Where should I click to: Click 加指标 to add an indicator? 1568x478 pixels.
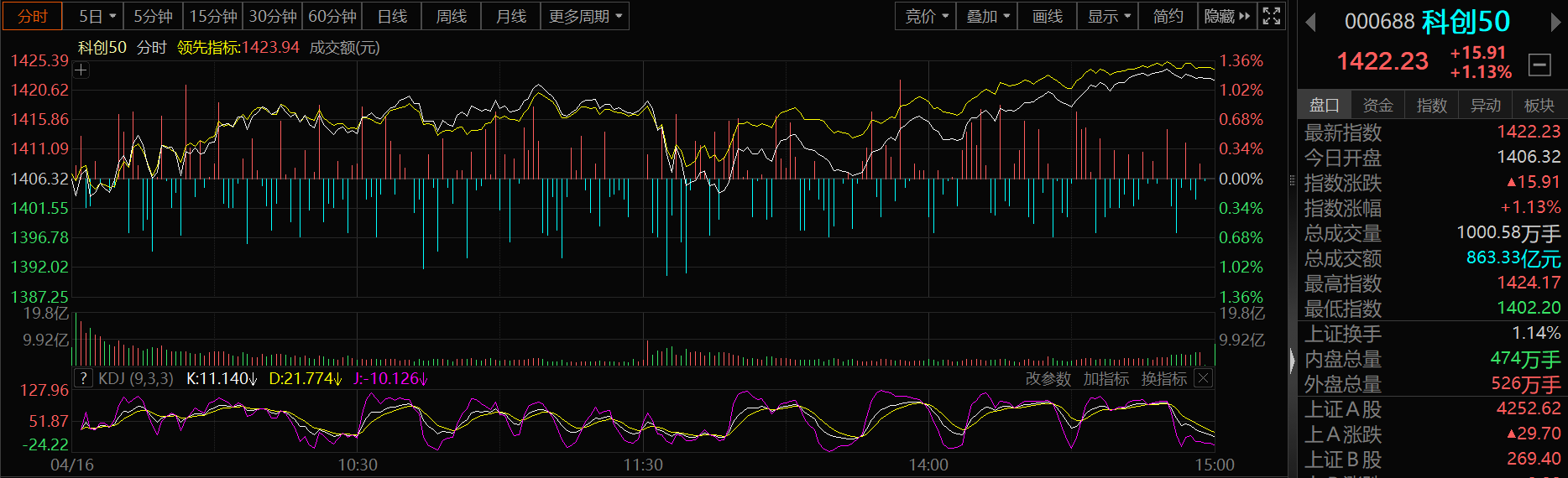tap(1105, 379)
